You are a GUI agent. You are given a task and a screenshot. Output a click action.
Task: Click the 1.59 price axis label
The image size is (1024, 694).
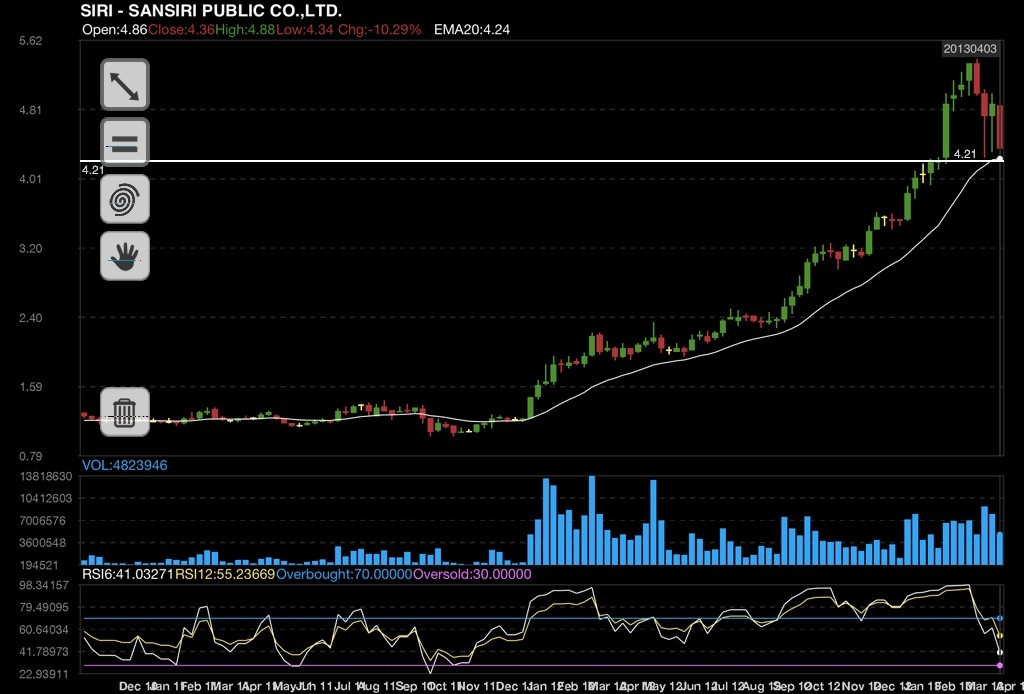[31, 386]
